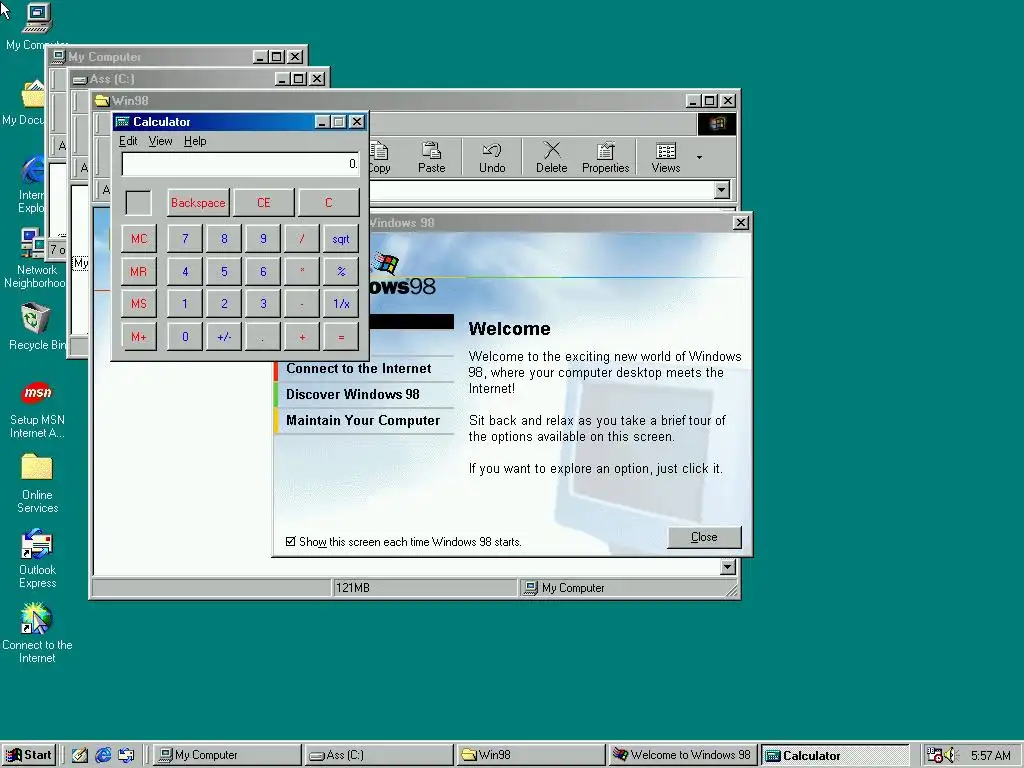Click calculator digit 0 key

(185, 337)
